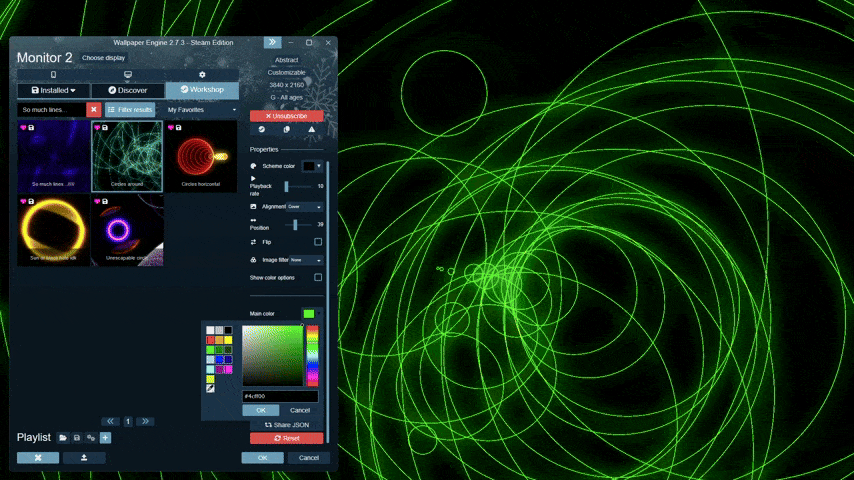
Task: Switch to the Discover tab
Action: pyautogui.click(x=128, y=90)
